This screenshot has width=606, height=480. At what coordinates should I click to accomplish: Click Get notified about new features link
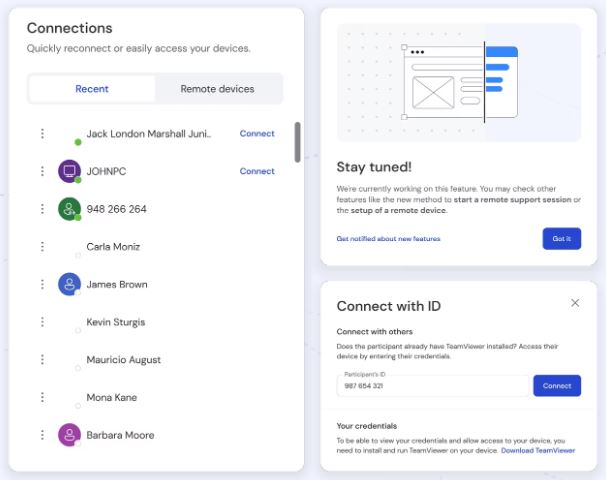click(x=388, y=239)
